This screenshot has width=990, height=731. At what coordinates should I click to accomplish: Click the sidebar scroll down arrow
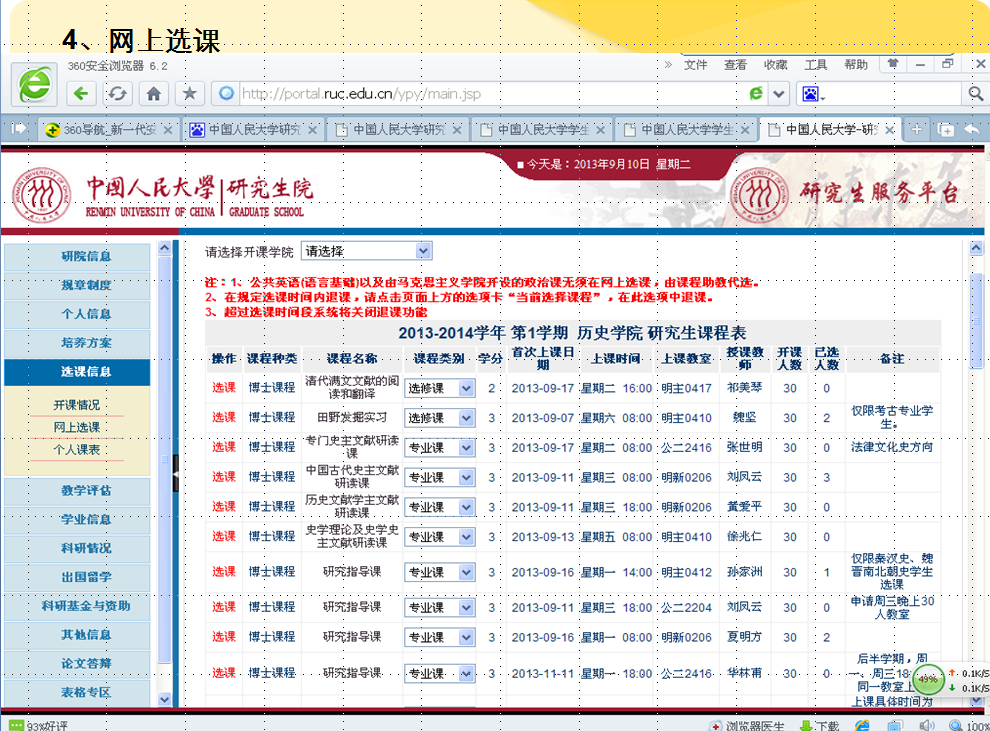(x=164, y=697)
